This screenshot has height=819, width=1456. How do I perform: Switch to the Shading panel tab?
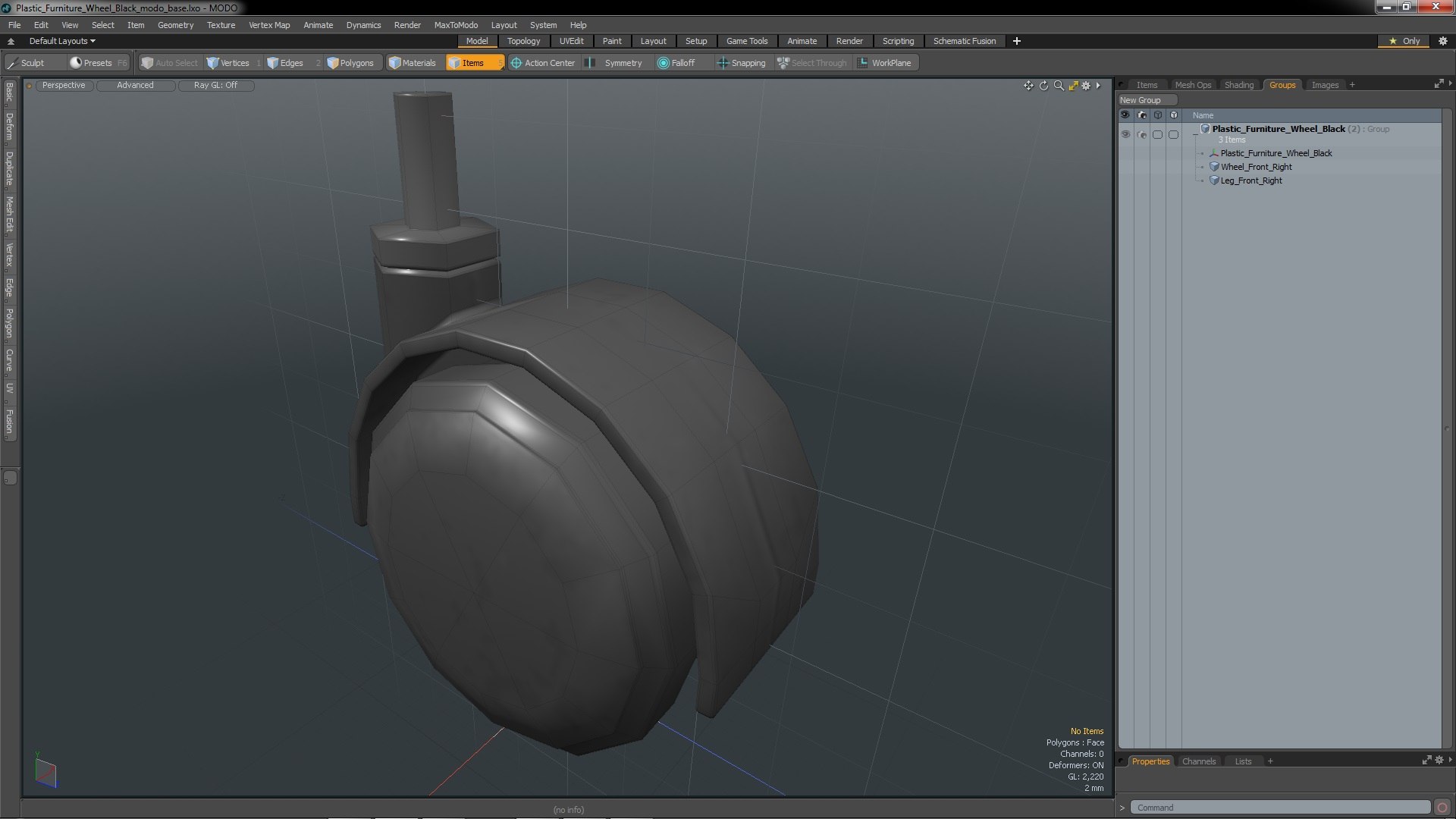[1238, 85]
